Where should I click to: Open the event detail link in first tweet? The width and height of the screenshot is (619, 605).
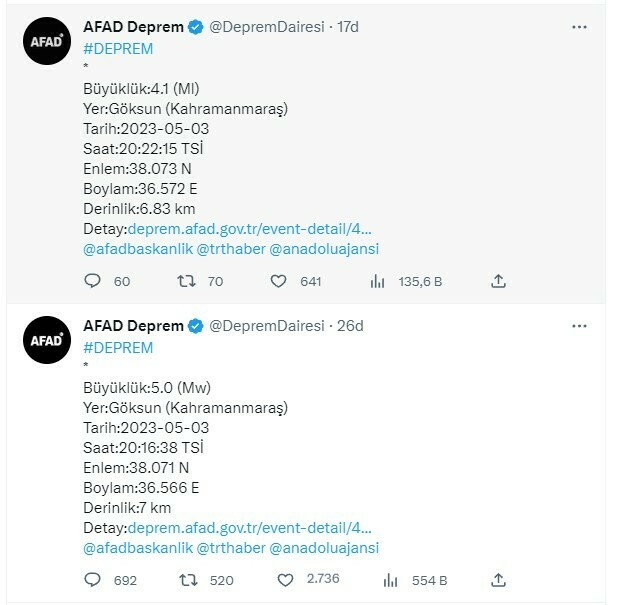tap(250, 229)
